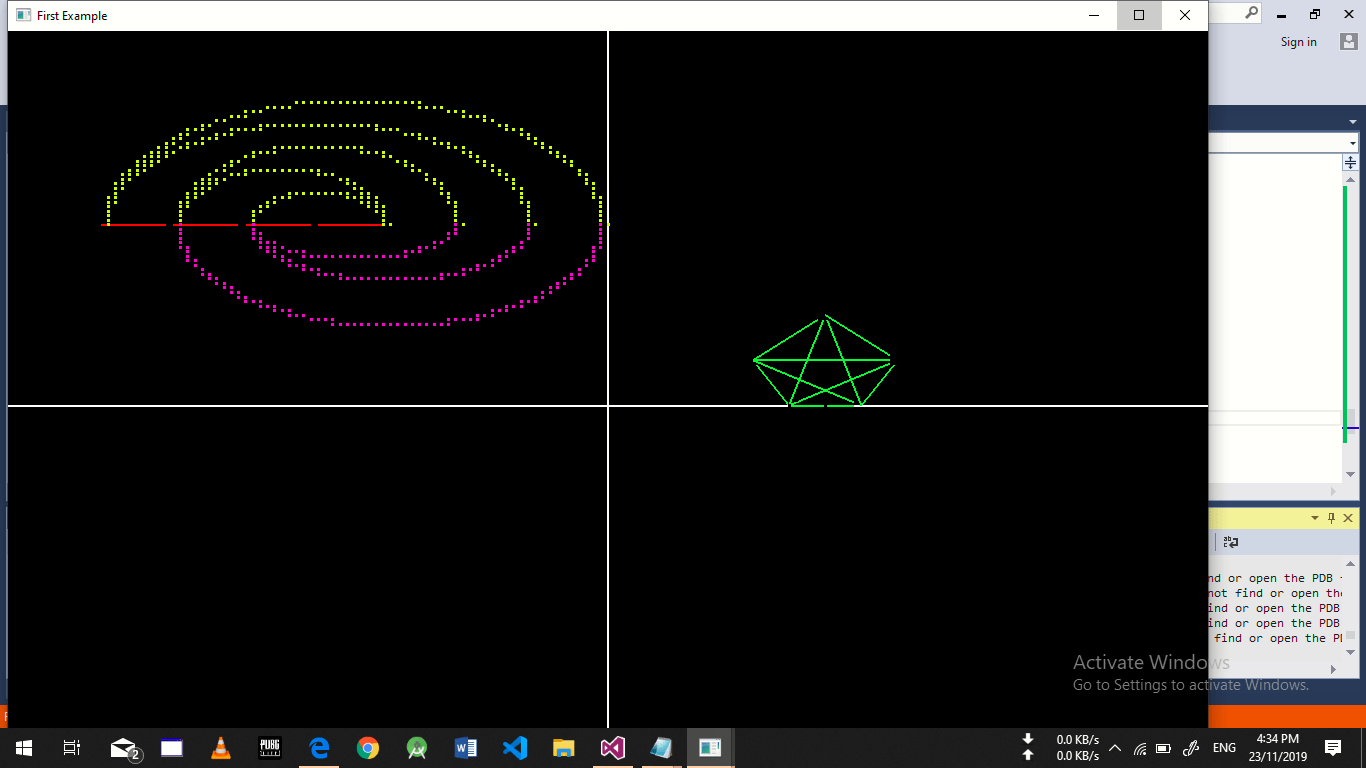Toggle auto-hide pin on Output panel

[1331, 518]
